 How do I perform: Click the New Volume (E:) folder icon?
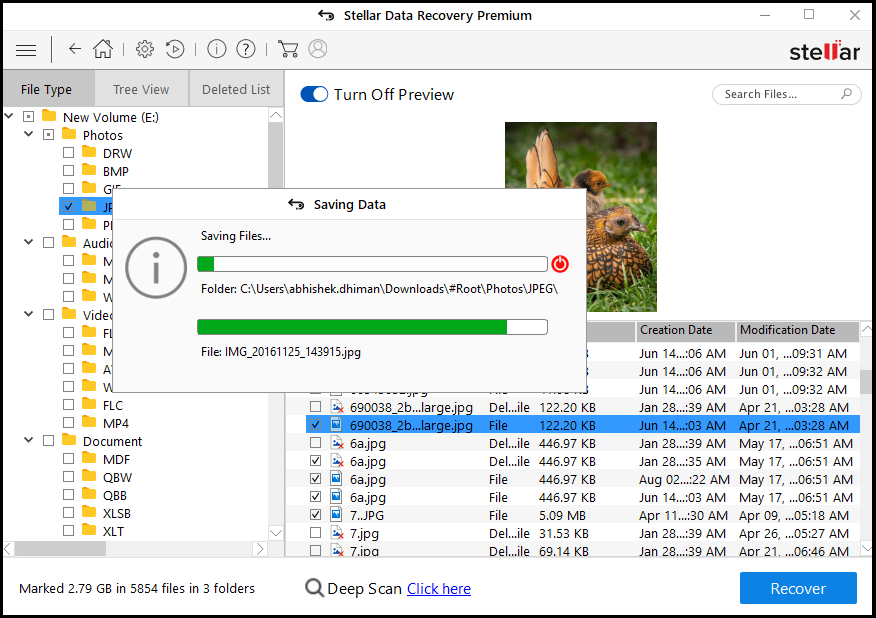tap(49, 116)
